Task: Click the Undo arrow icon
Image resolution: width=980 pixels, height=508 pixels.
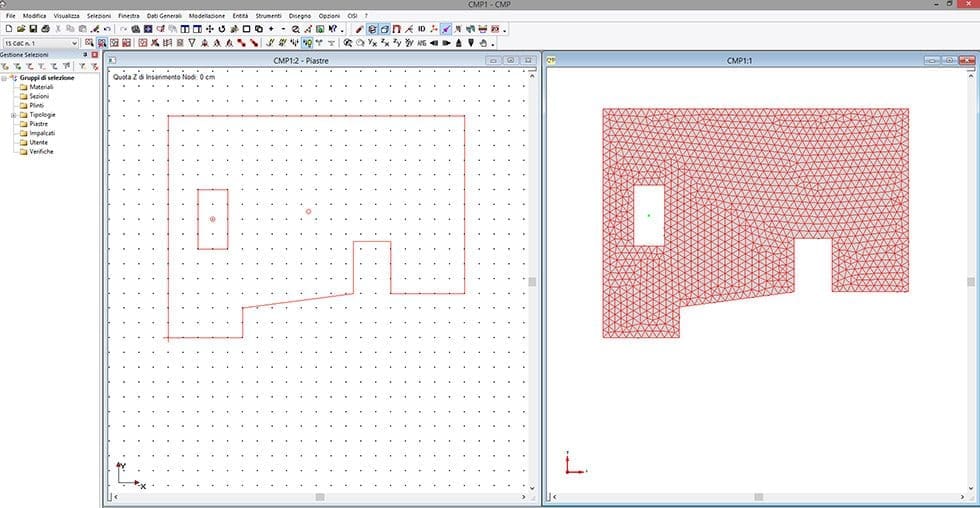Action: tap(107, 29)
